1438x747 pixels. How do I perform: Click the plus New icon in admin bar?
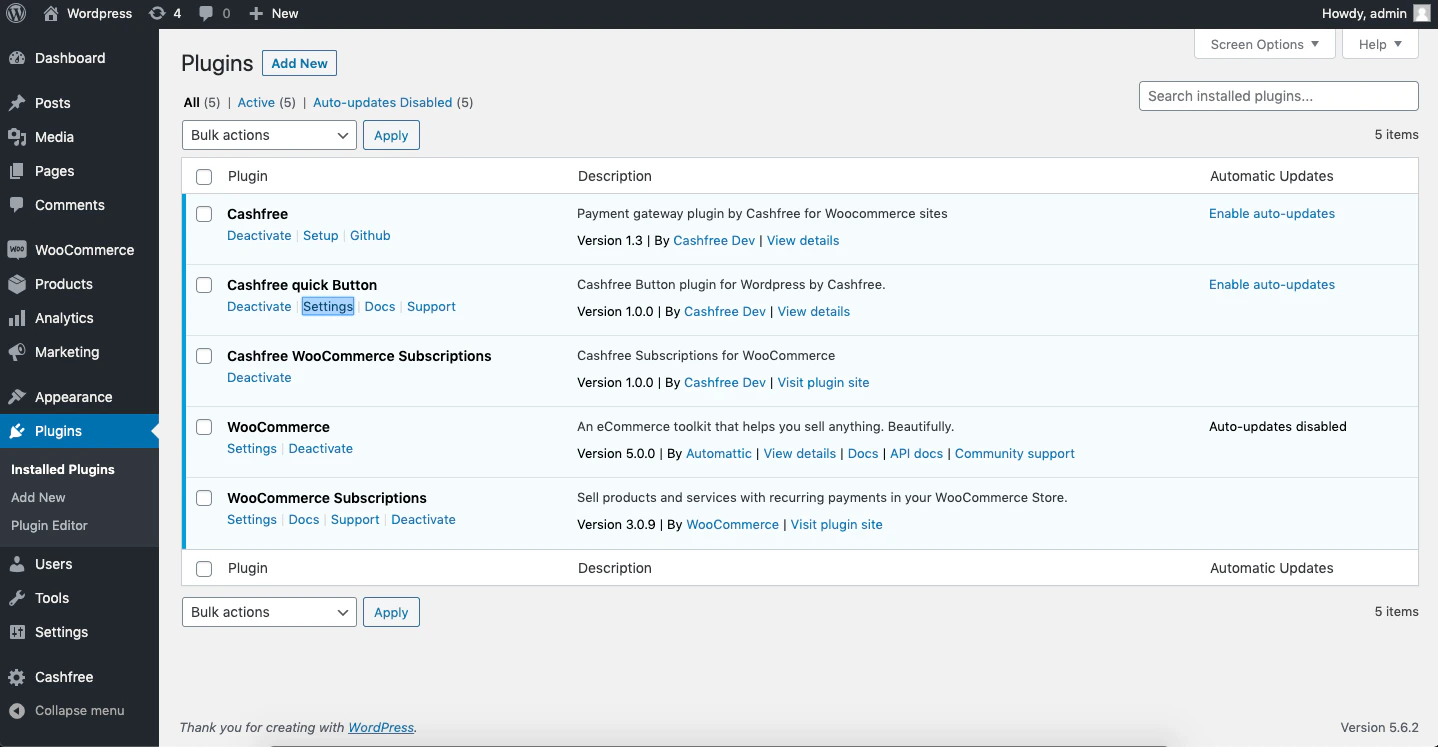pos(256,14)
